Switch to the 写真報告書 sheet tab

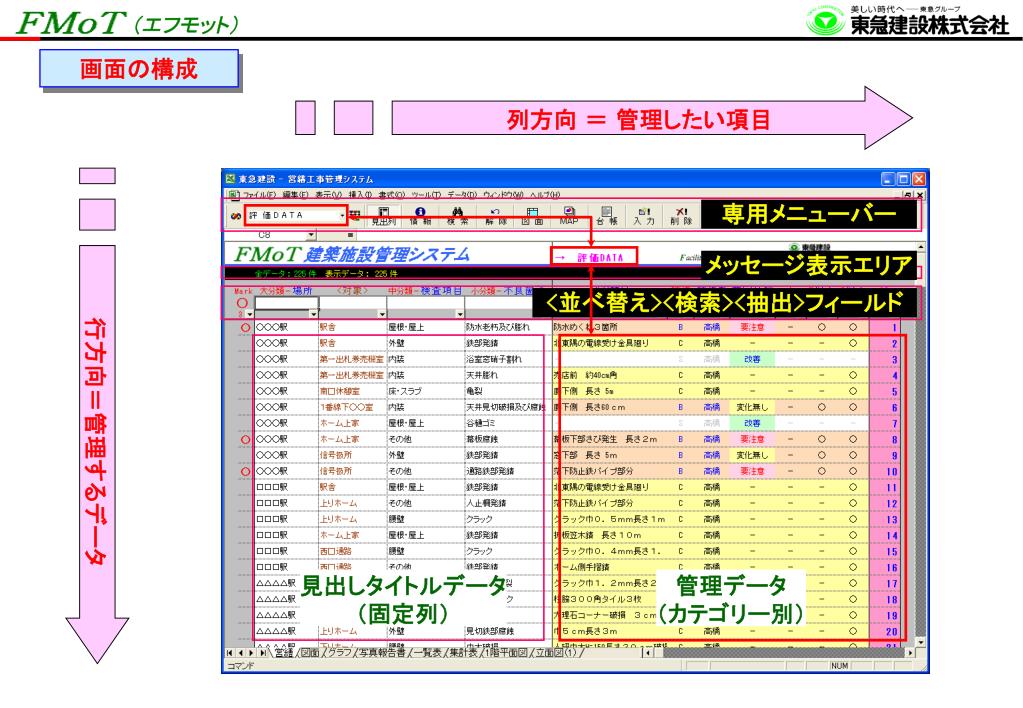382,653
